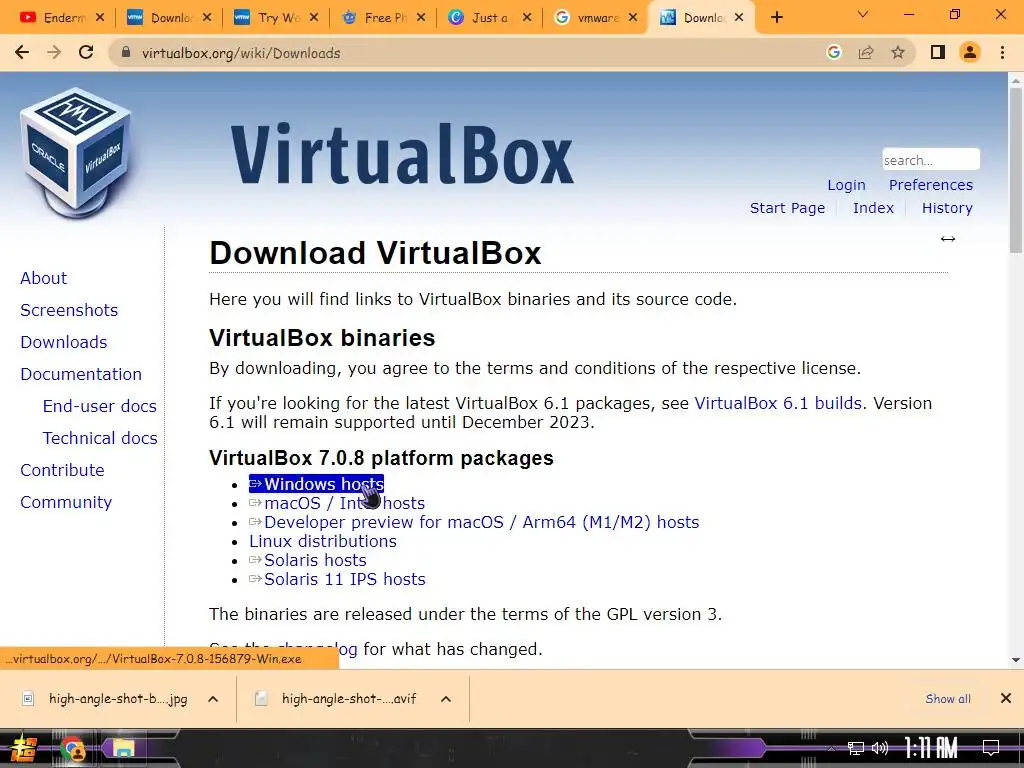Go to Start Page link
This screenshot has height=768, width=1024.
[787, 208]
